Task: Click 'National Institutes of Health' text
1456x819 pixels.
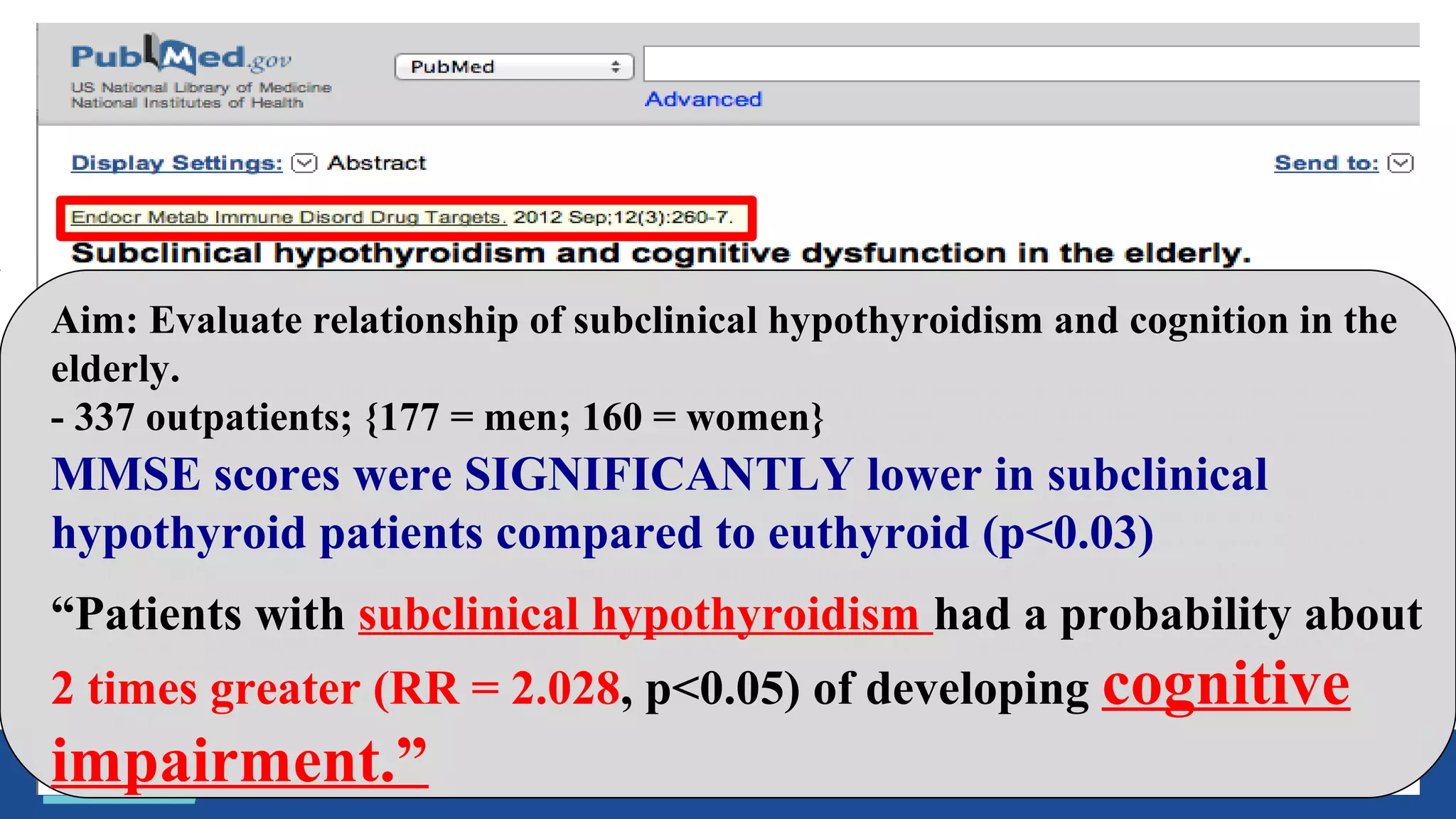Action: click(x=187, y=103)
